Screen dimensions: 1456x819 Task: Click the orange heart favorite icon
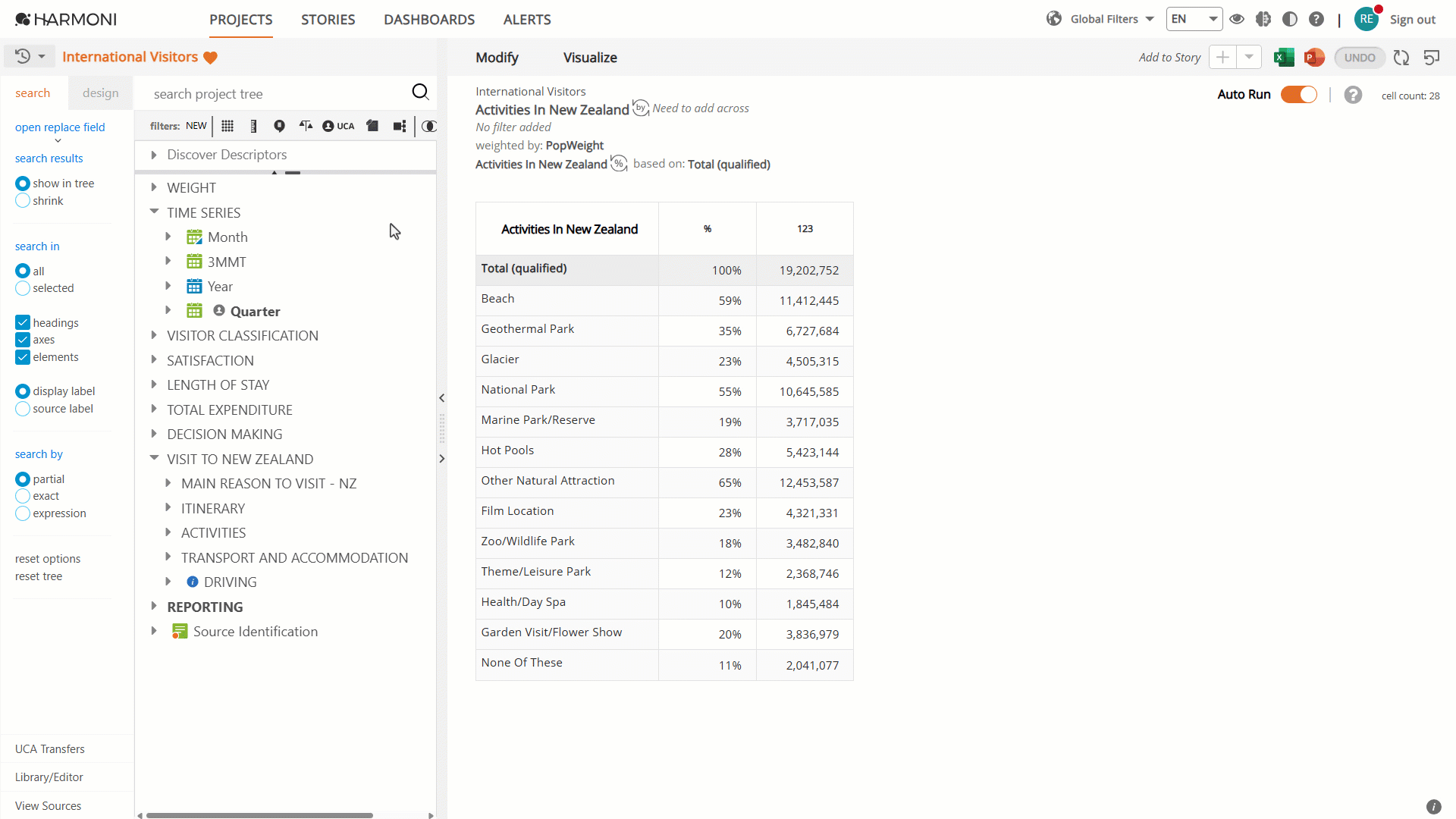(211, 58)
